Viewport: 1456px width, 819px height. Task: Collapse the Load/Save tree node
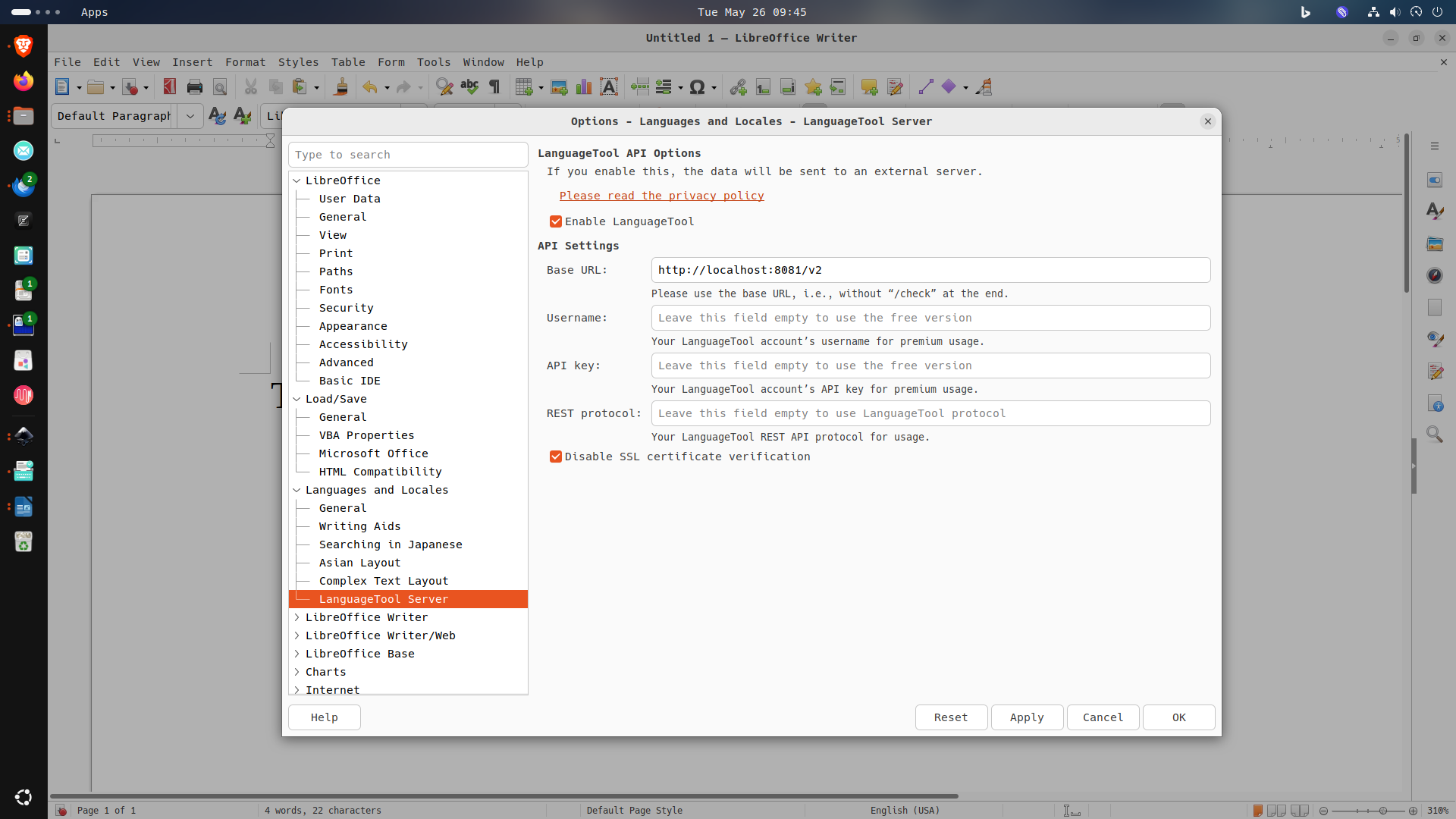point(297,399)
